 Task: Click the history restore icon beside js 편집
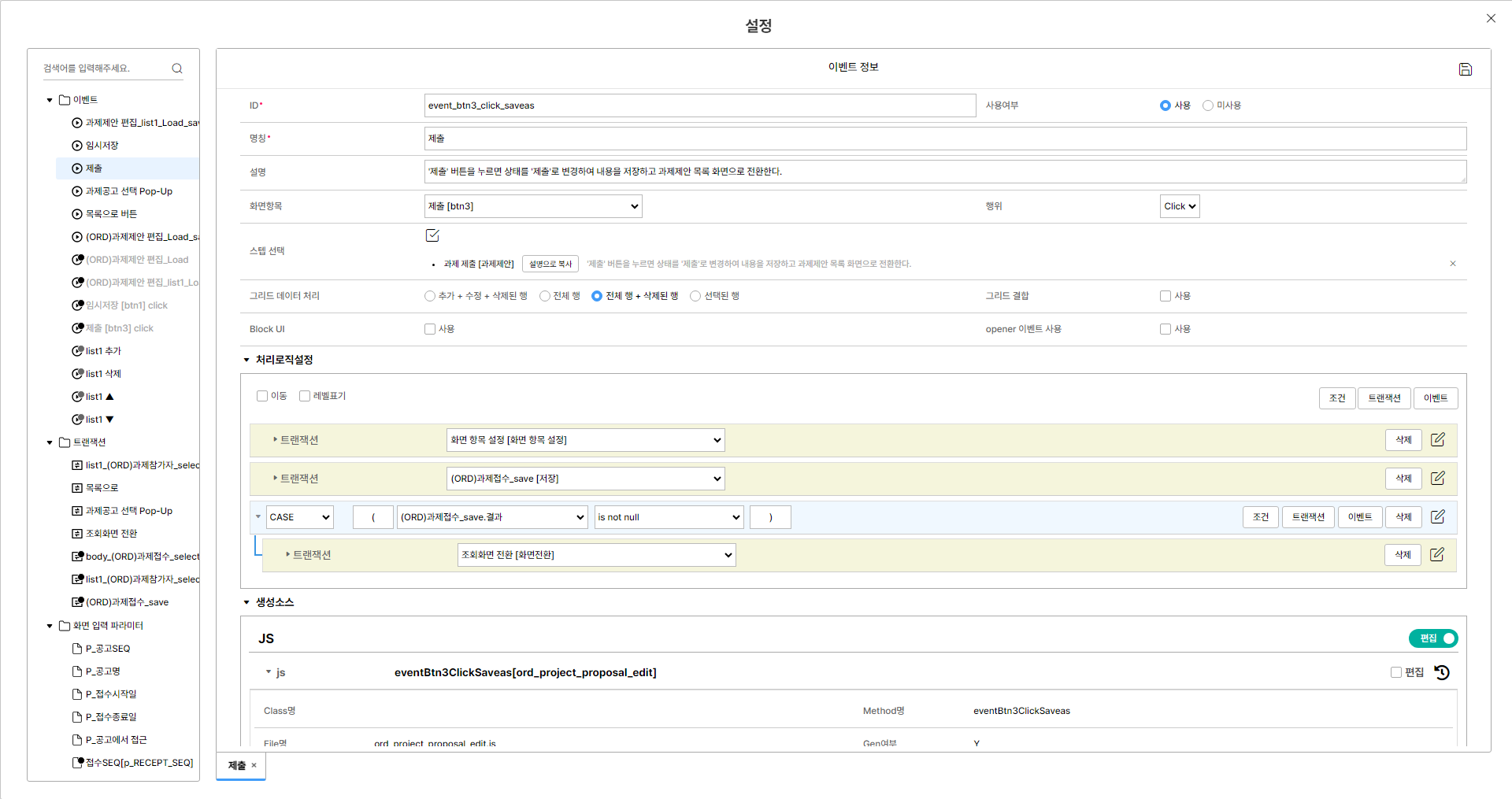1442,672
